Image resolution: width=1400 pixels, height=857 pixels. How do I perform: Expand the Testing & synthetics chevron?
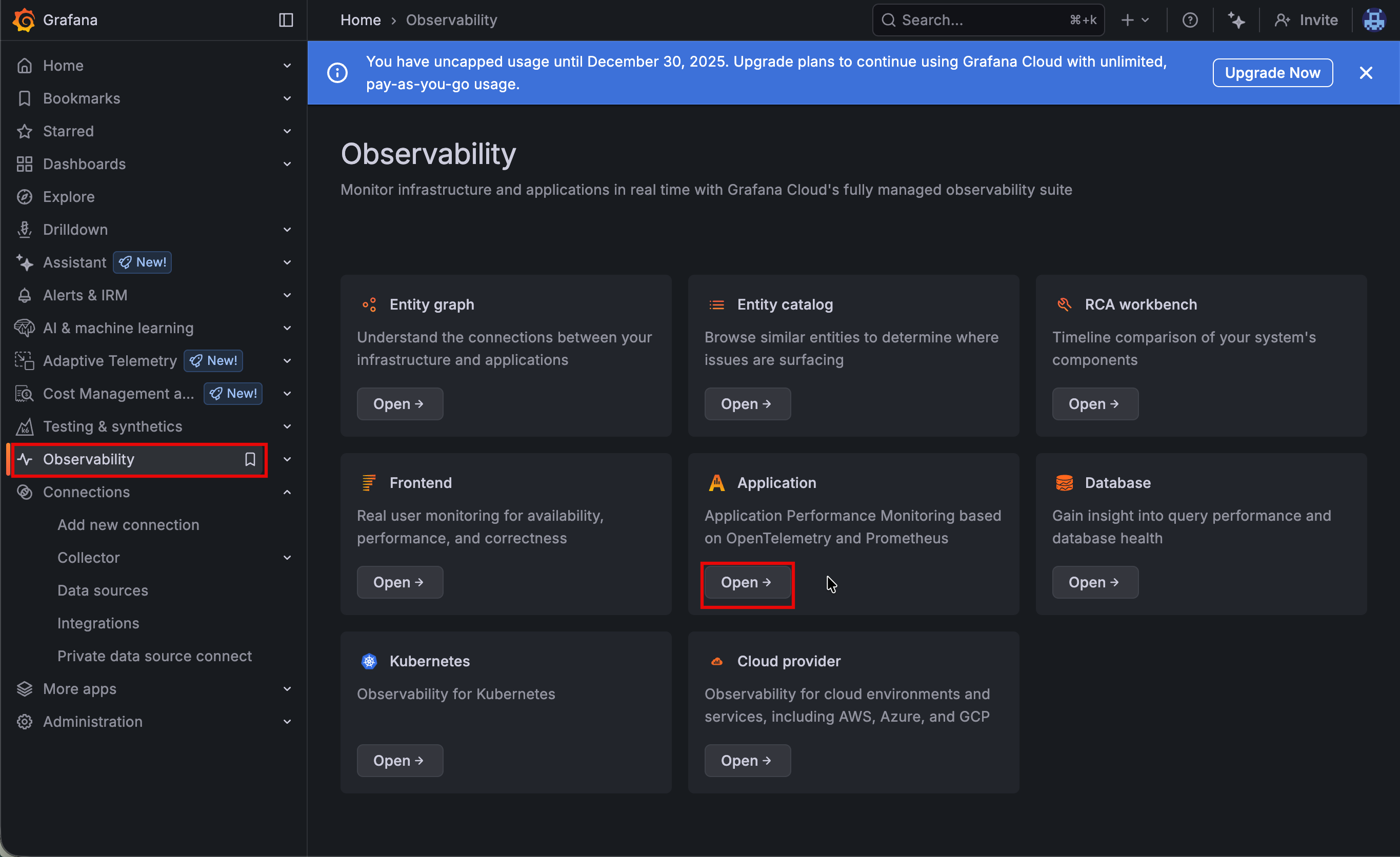(x=288, y=426)
